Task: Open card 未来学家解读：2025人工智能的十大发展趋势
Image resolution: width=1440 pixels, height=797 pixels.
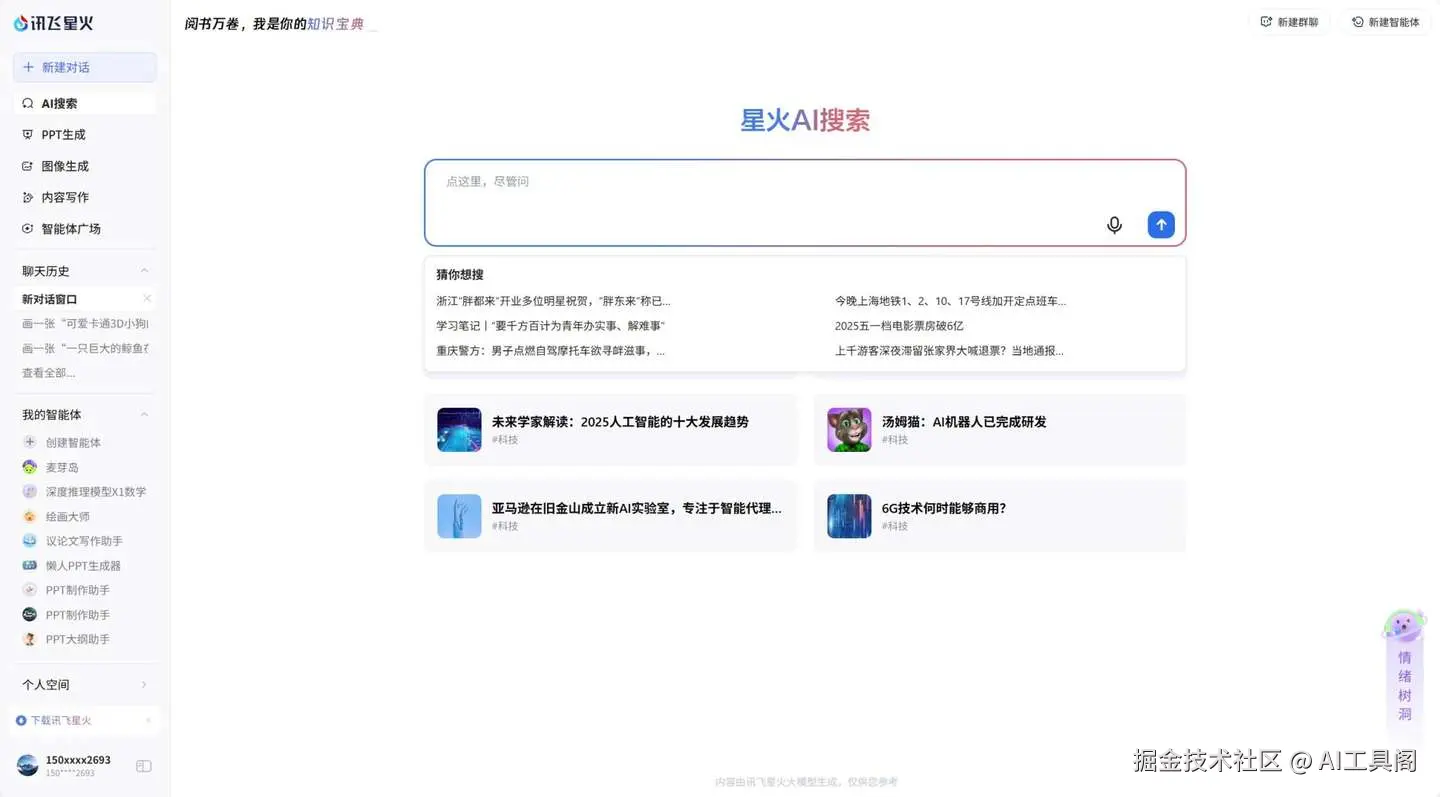Action: coord(611,430)
